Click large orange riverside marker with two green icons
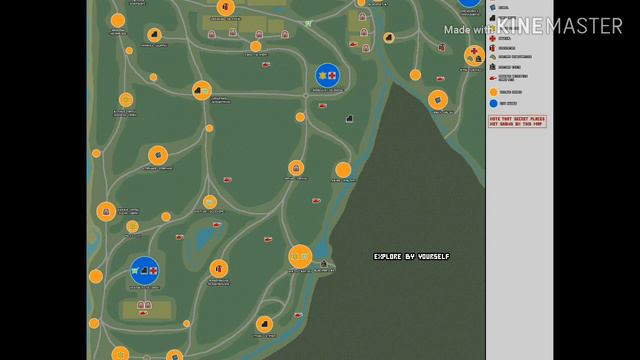Screen dimensions: 640x360 click(x=300, y=257)
